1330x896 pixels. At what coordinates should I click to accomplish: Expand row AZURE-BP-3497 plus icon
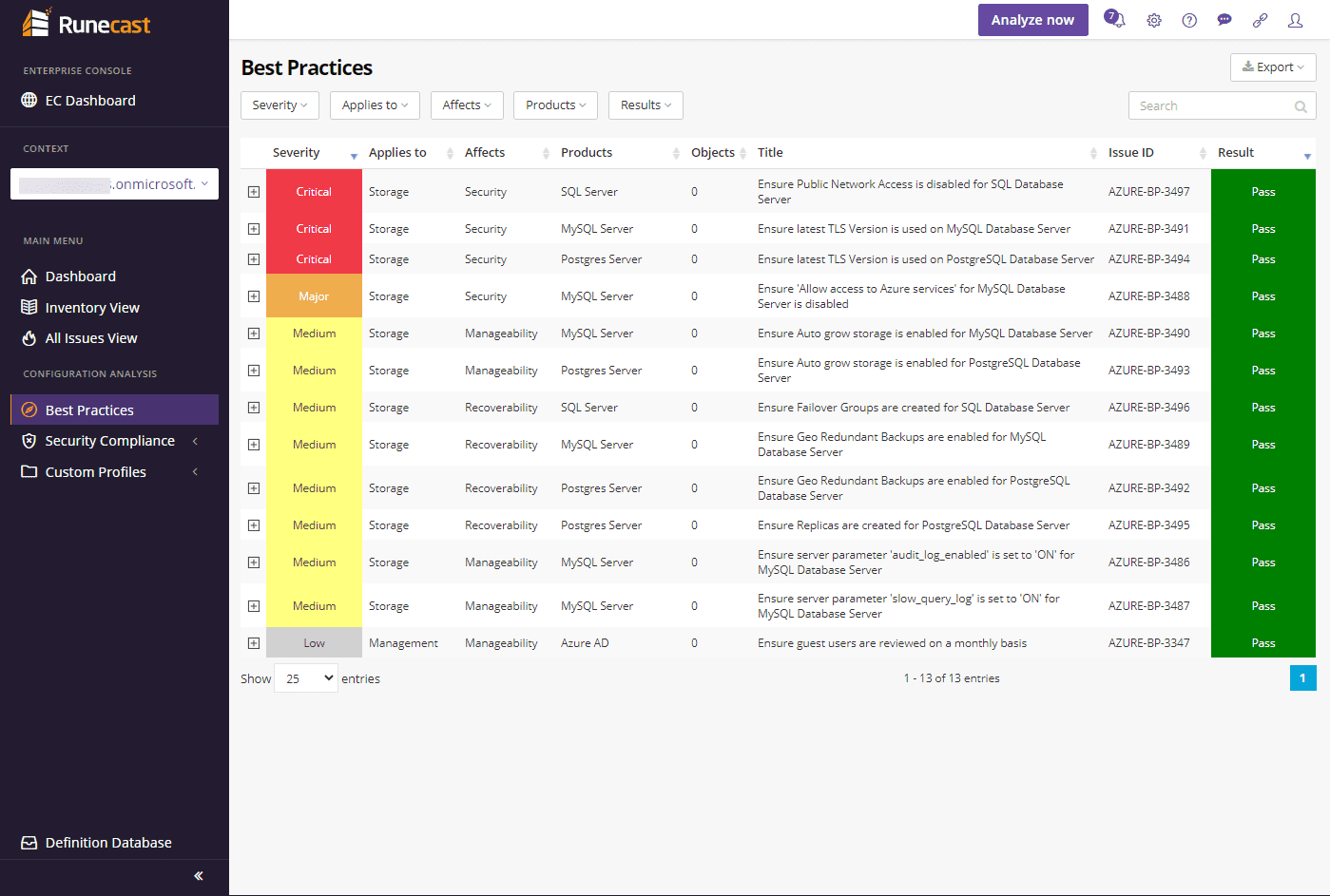[254, 192]
